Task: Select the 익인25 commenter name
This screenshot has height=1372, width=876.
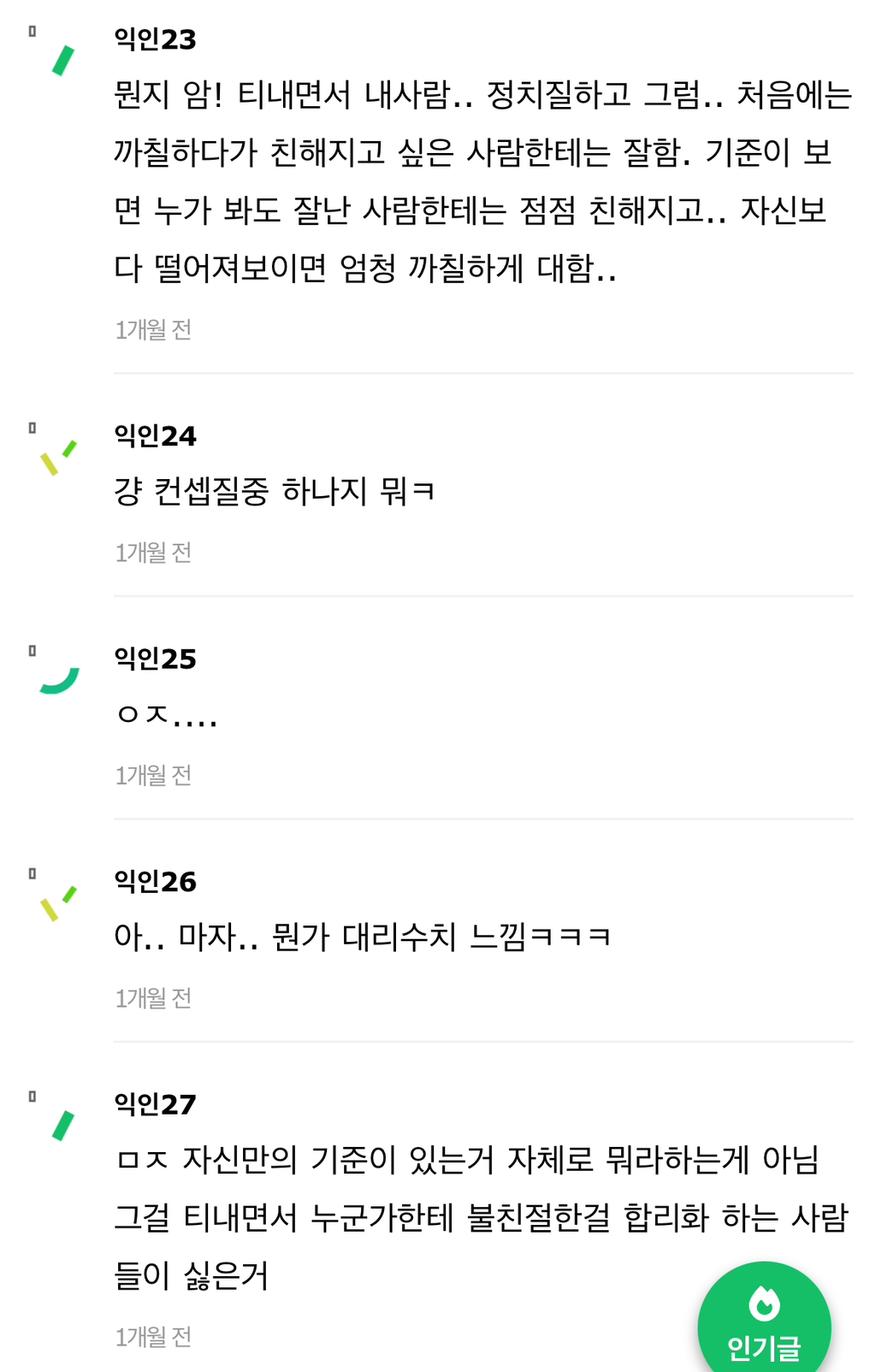Action: 155,659
